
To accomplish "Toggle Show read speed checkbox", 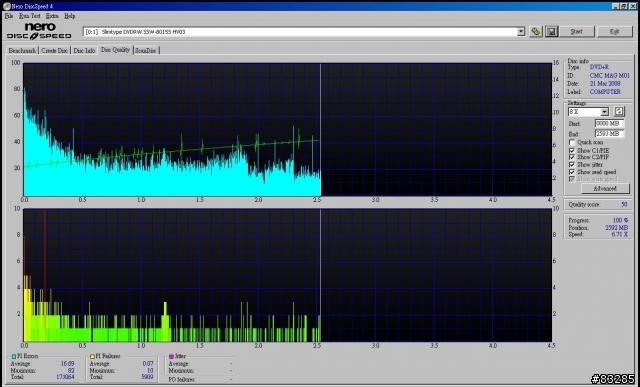I will tap(572, 172).
